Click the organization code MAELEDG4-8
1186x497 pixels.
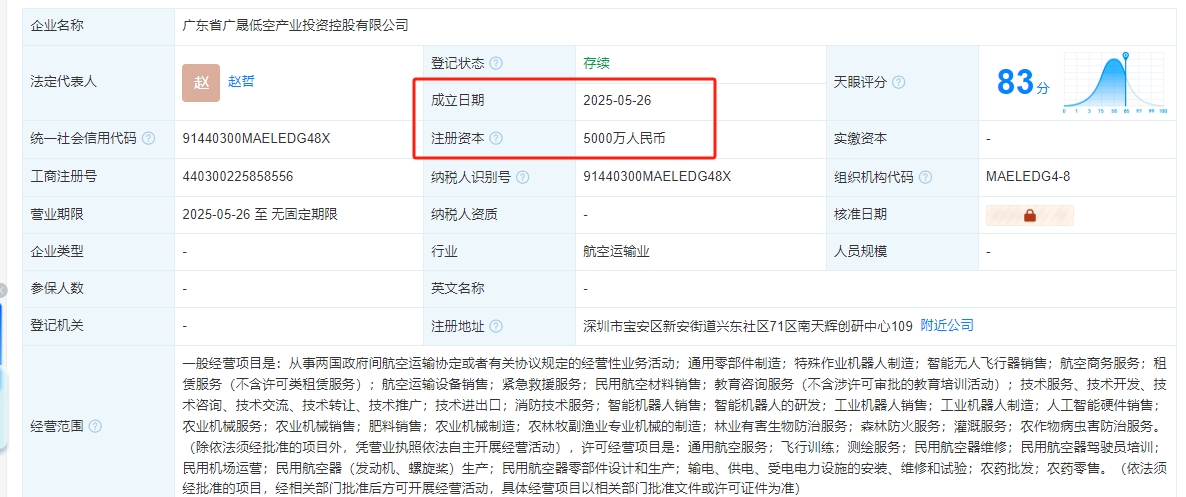(x=1027, y=177)
